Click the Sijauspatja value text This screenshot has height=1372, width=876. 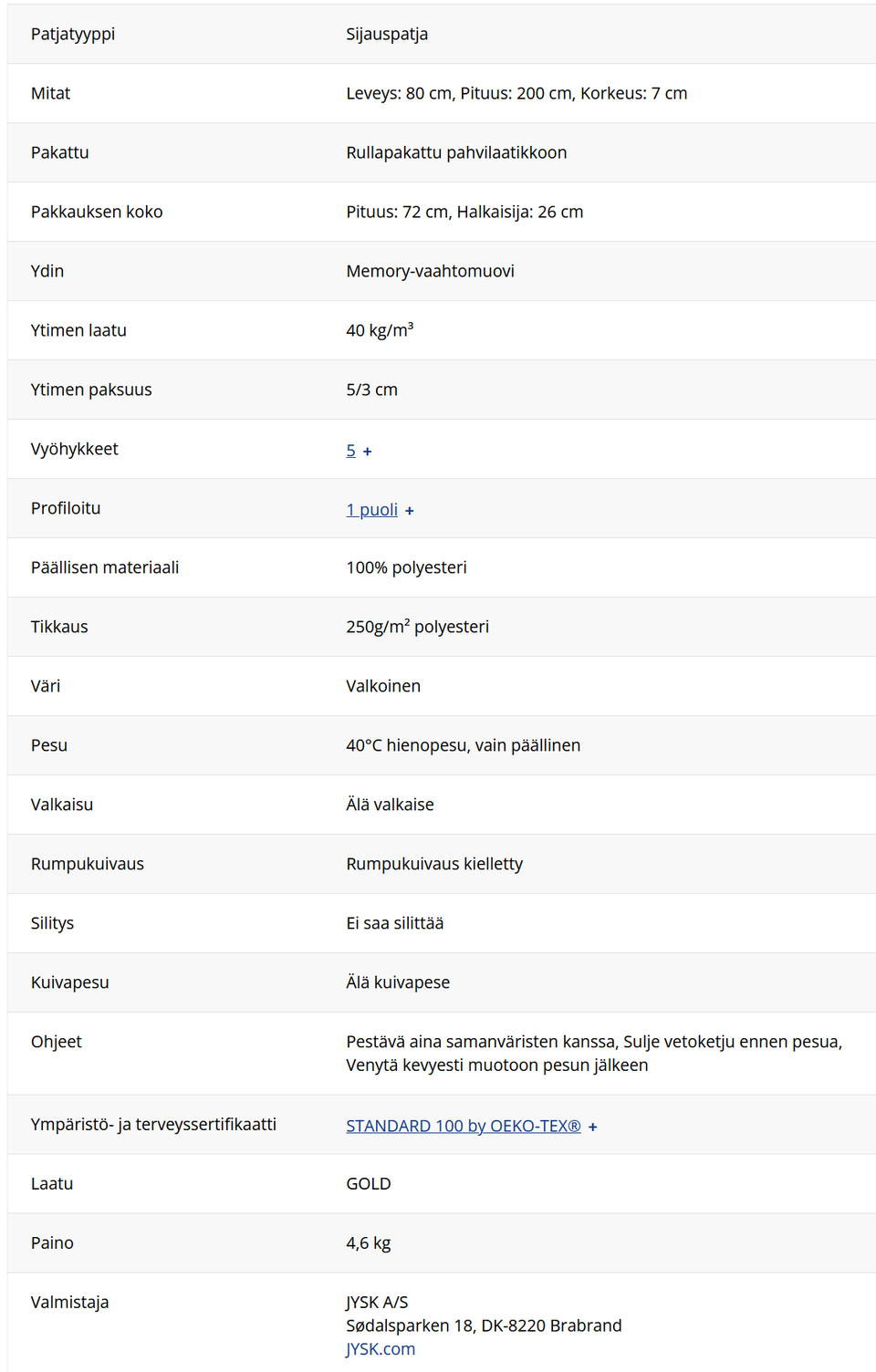coord(387,35)
